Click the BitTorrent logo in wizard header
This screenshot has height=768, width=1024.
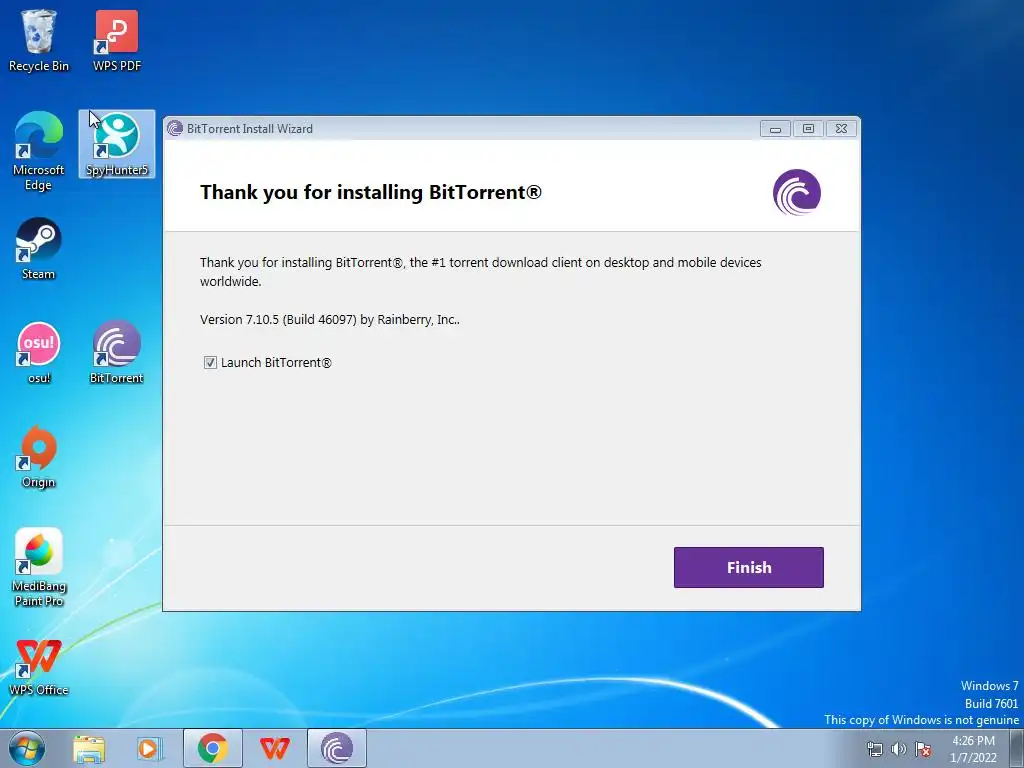point(797,193)
